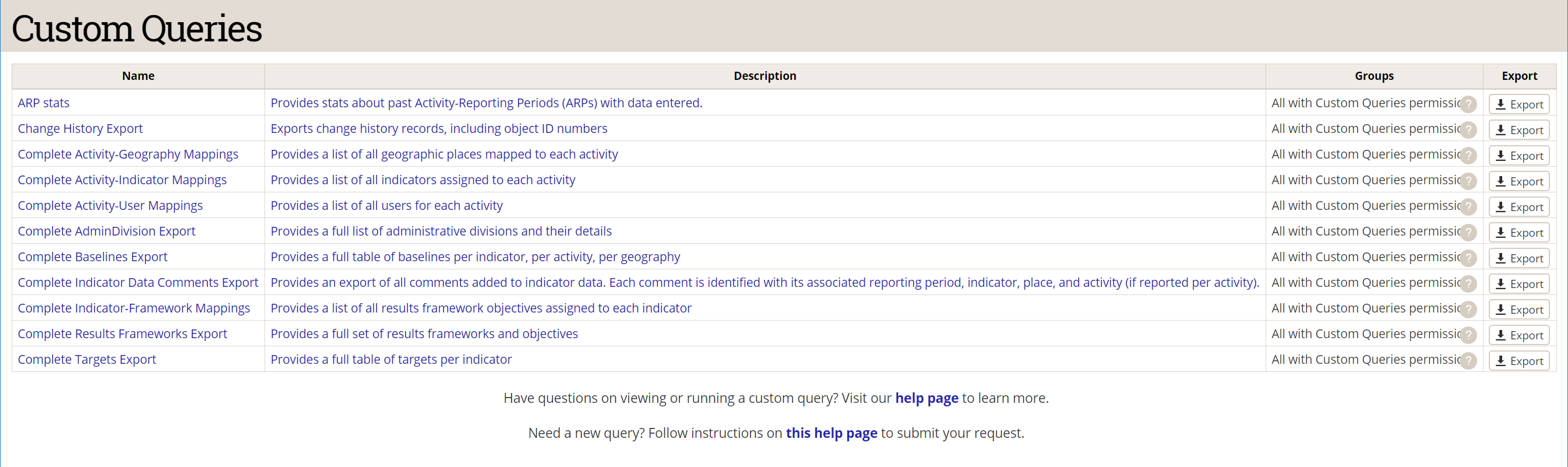Click the Groups column header
This screenshot has height=467, width=1568.
(1374, 76)
